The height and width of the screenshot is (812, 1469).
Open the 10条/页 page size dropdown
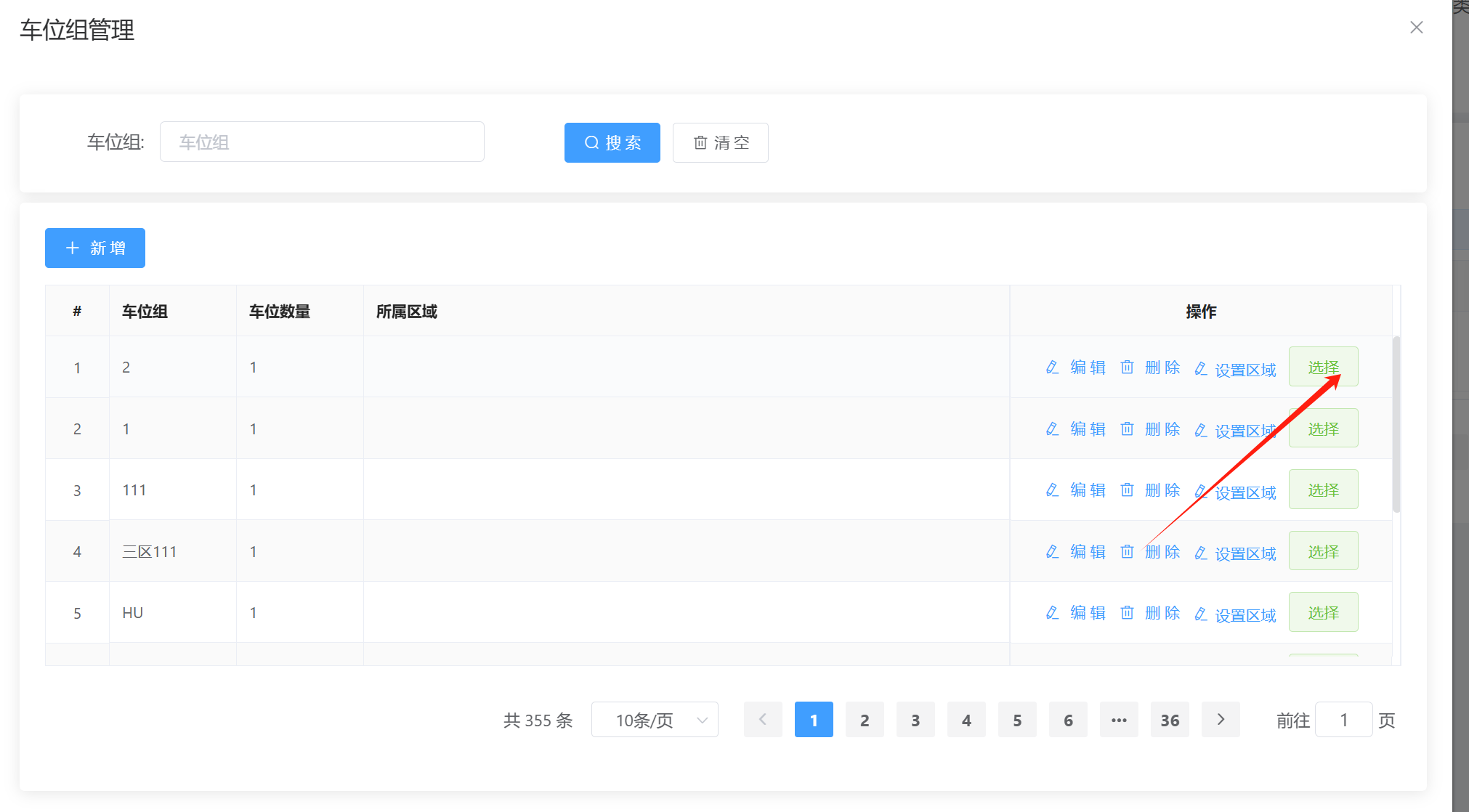point(655,720)
